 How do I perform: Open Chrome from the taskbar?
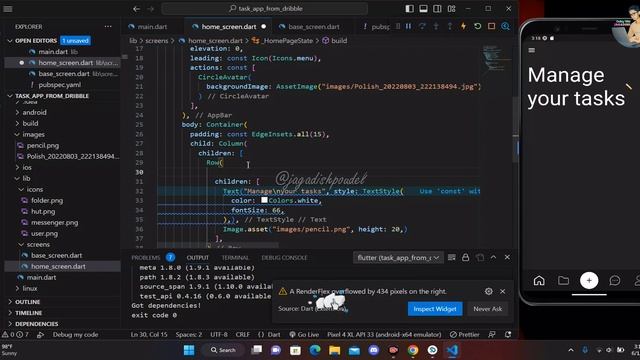coord(413,350)
